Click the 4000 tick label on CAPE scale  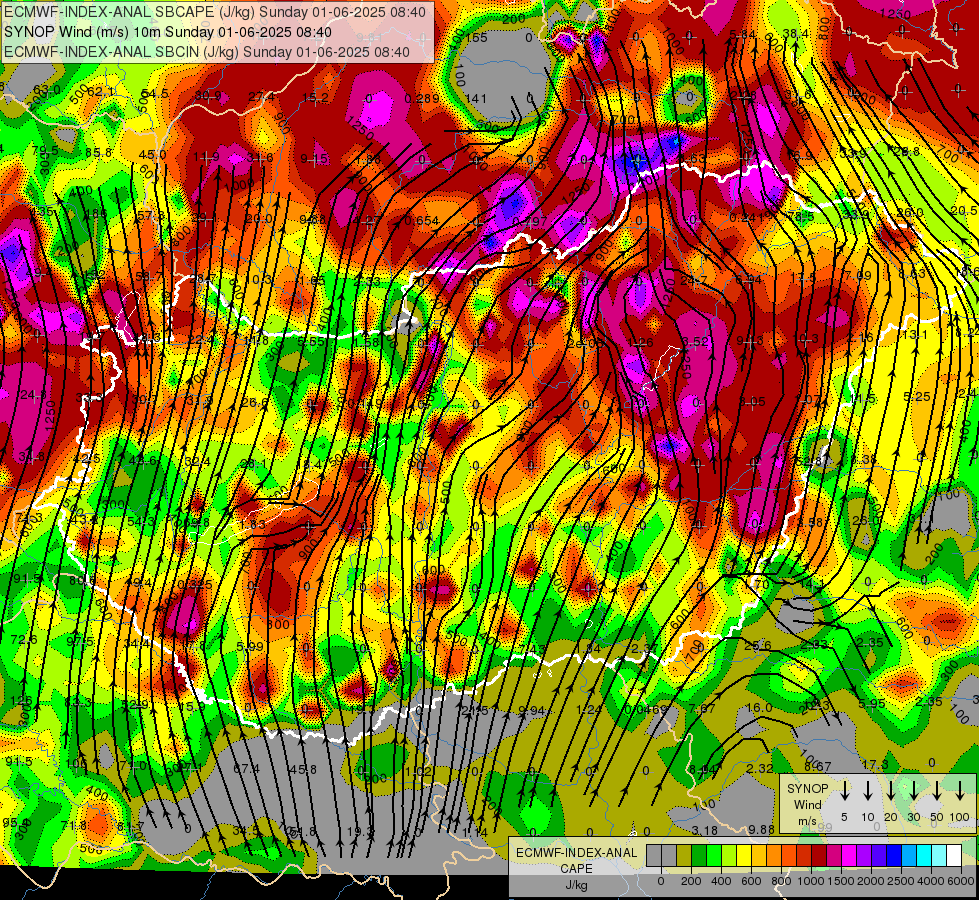931,881
